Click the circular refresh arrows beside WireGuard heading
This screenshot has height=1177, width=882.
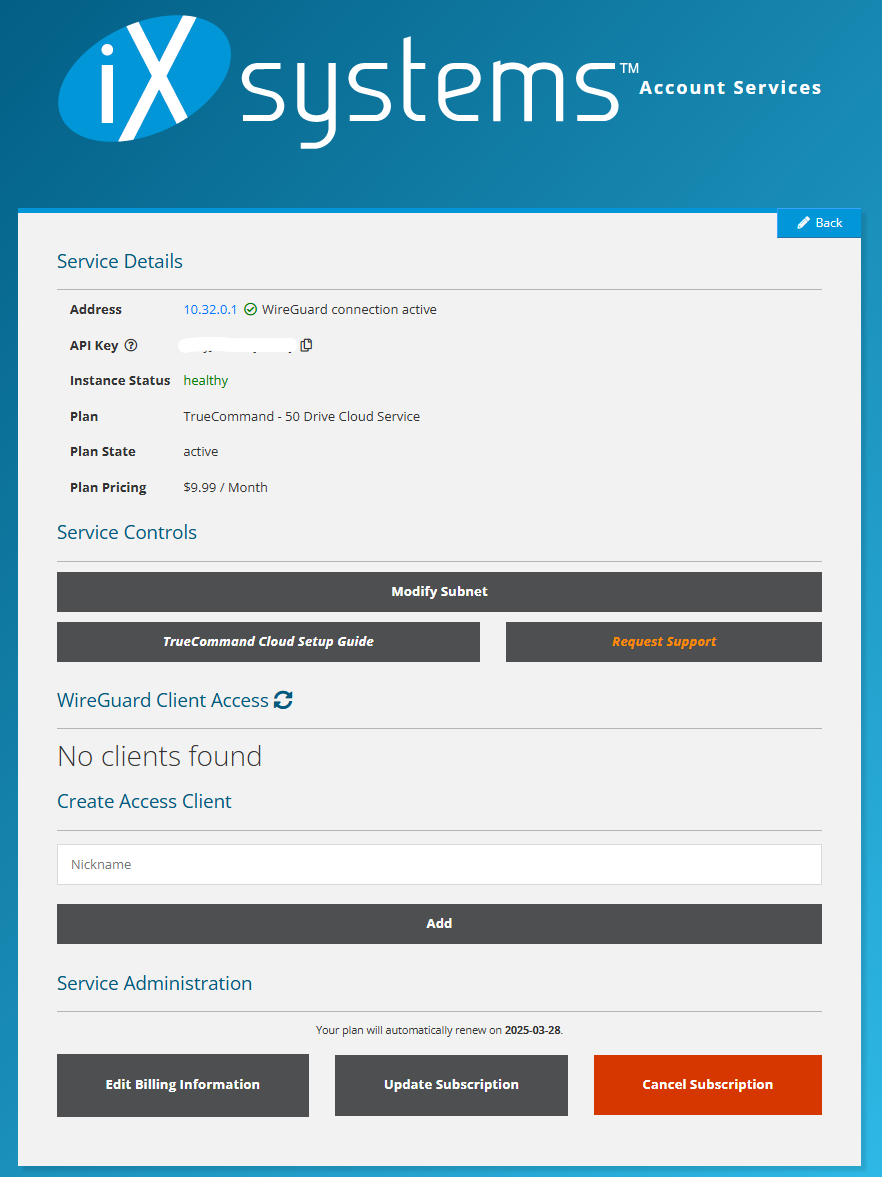click(x=283, y=700)
